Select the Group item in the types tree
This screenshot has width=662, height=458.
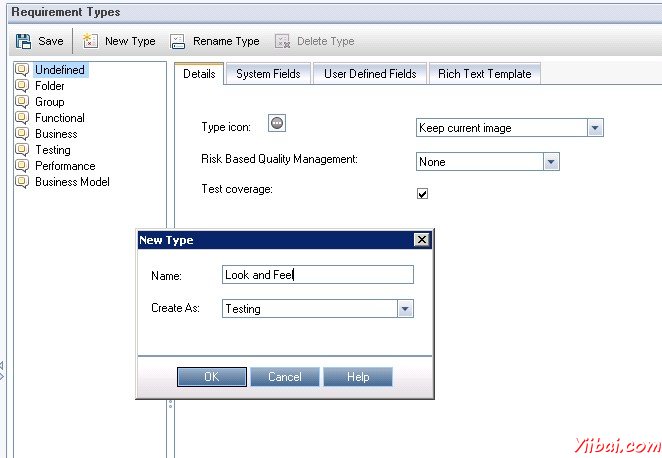click(49, 102)
